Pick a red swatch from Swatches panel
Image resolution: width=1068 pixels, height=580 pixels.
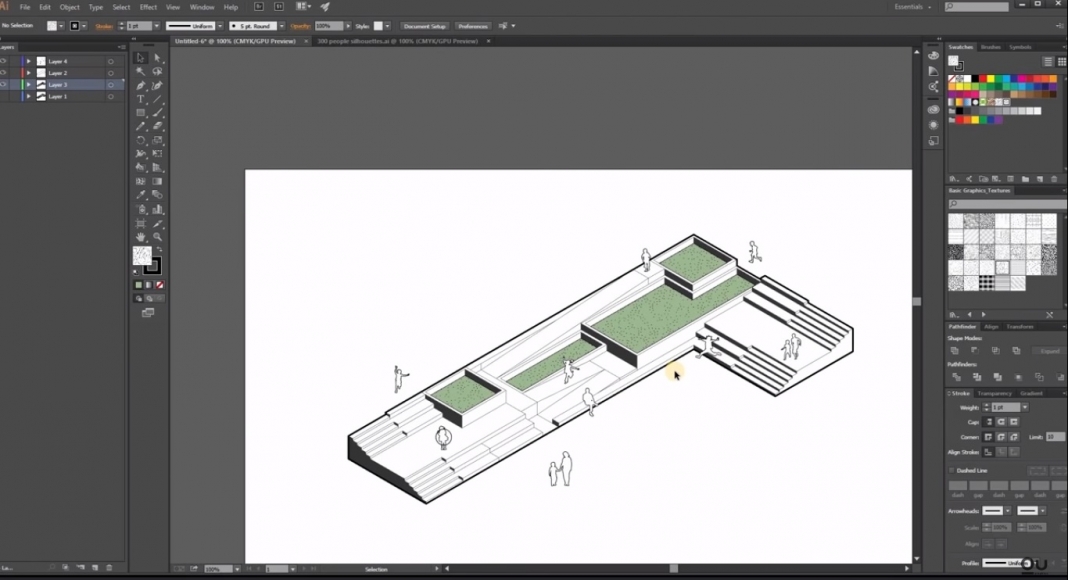(x=982, y=78)
